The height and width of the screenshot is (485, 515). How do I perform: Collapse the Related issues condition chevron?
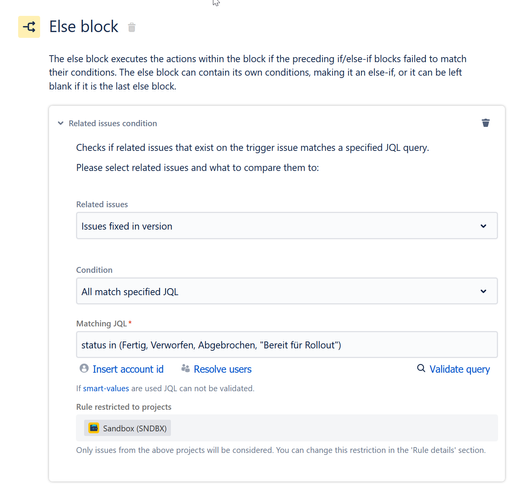[x=60, y=123]
